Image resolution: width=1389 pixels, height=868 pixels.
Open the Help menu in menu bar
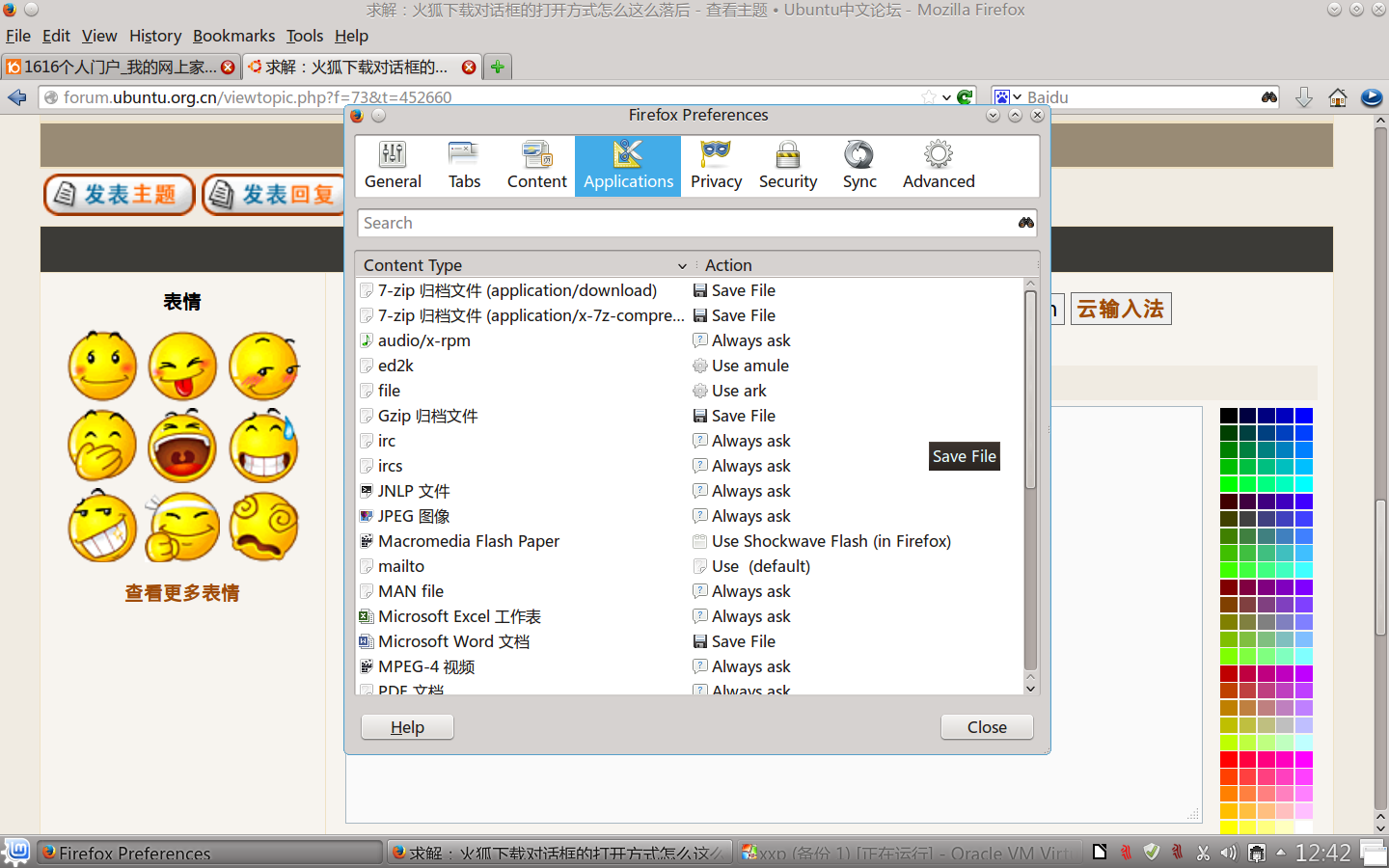click(x=351, y=36)
